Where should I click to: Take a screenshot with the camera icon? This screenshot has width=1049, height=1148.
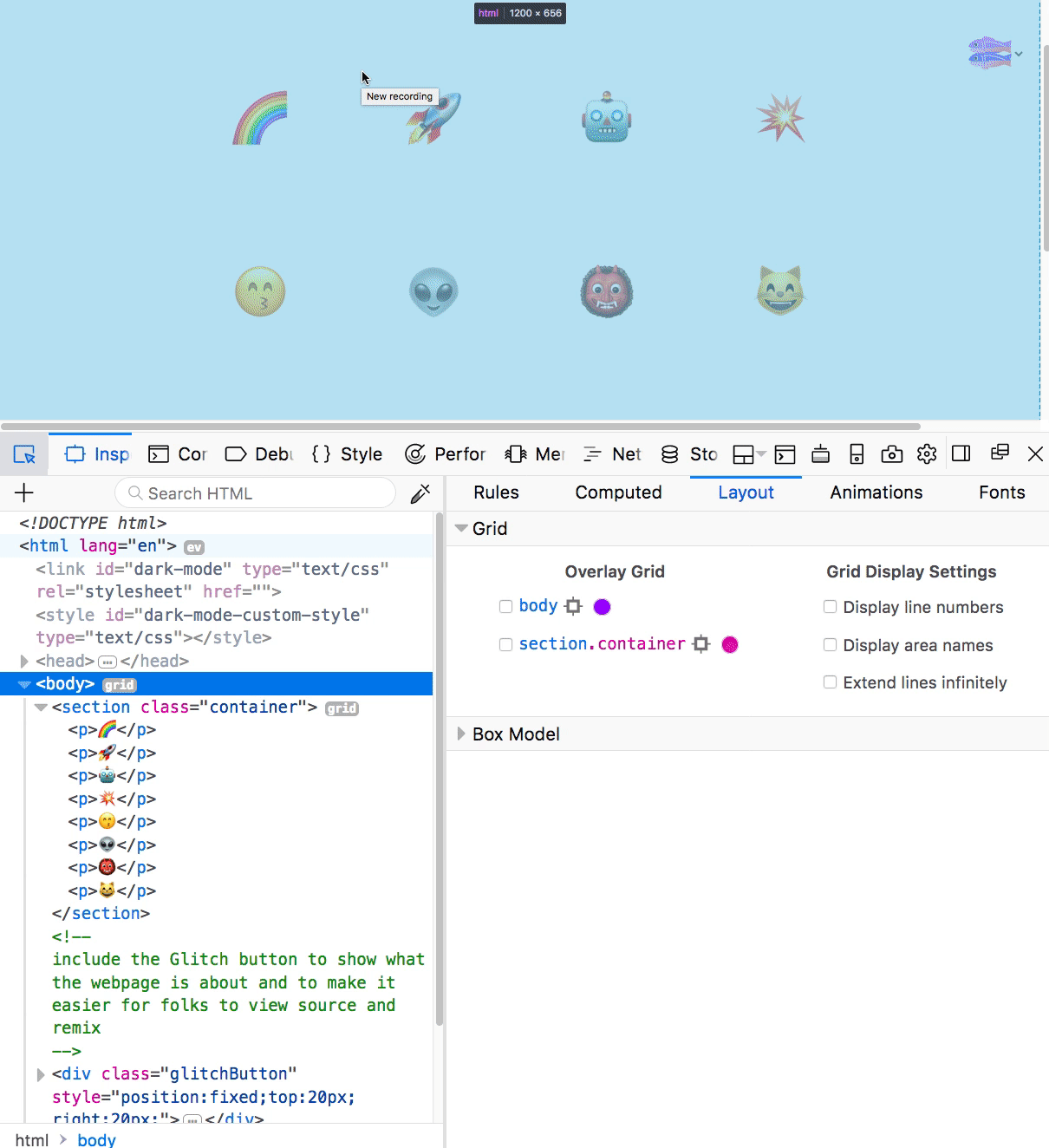pos(891,454)
